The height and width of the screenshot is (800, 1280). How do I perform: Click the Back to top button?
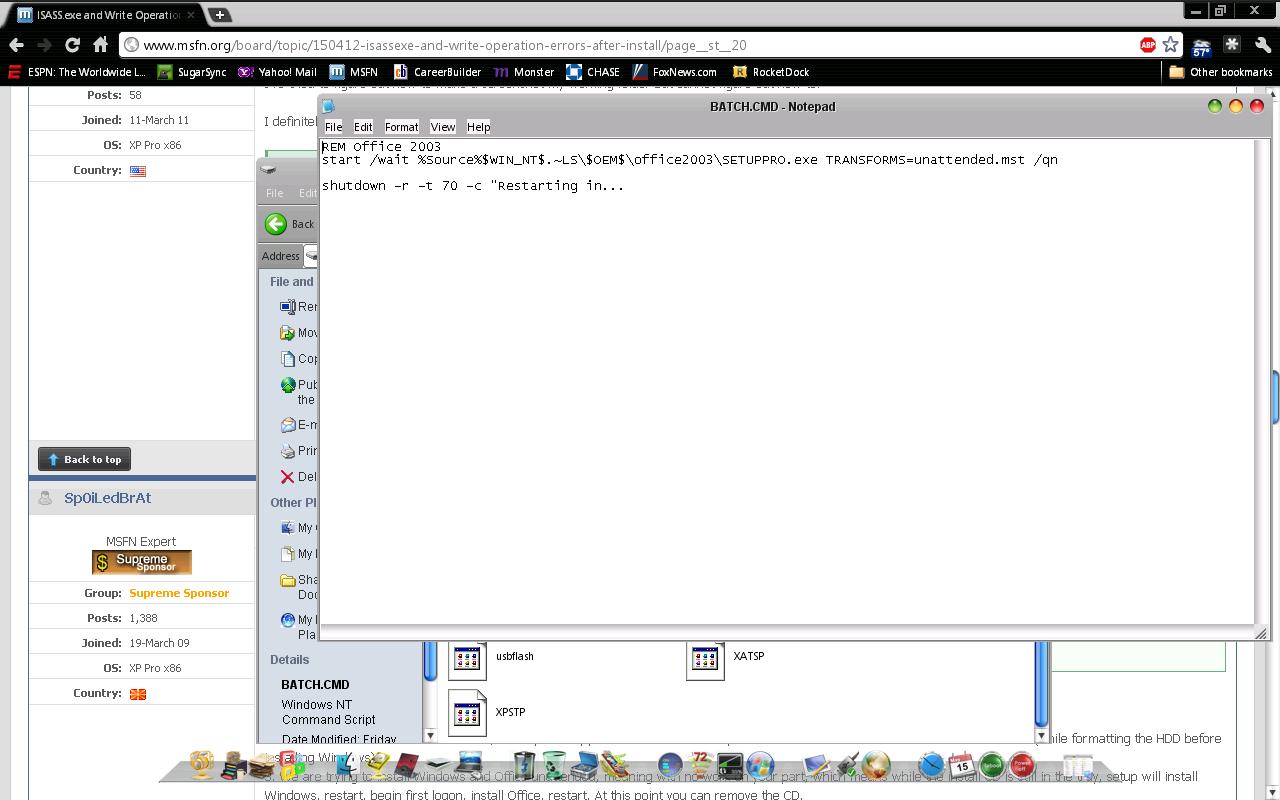84,460
